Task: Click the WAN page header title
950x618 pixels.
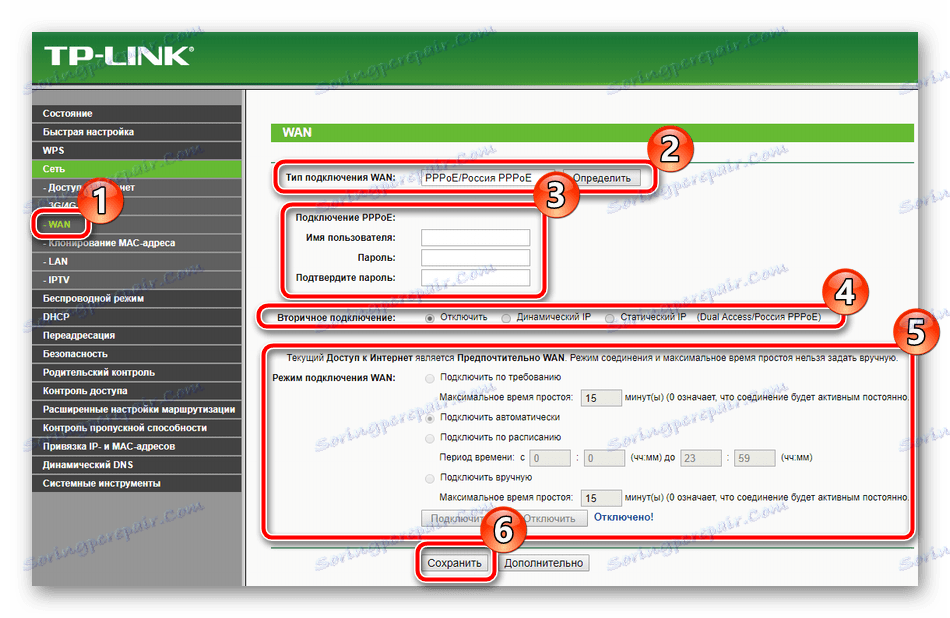Action: point(297,132)
